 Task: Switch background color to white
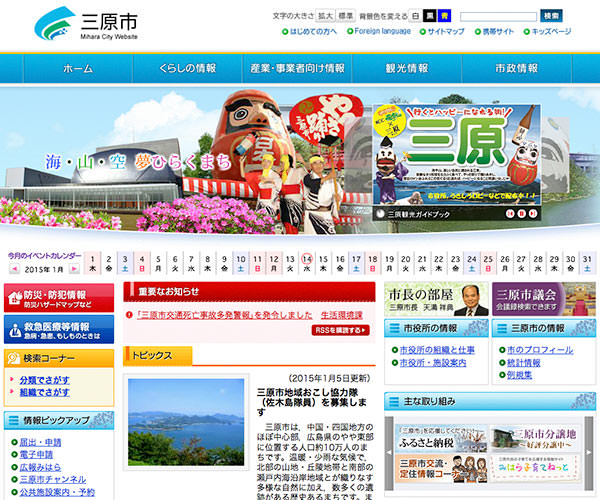pos(415,16)
